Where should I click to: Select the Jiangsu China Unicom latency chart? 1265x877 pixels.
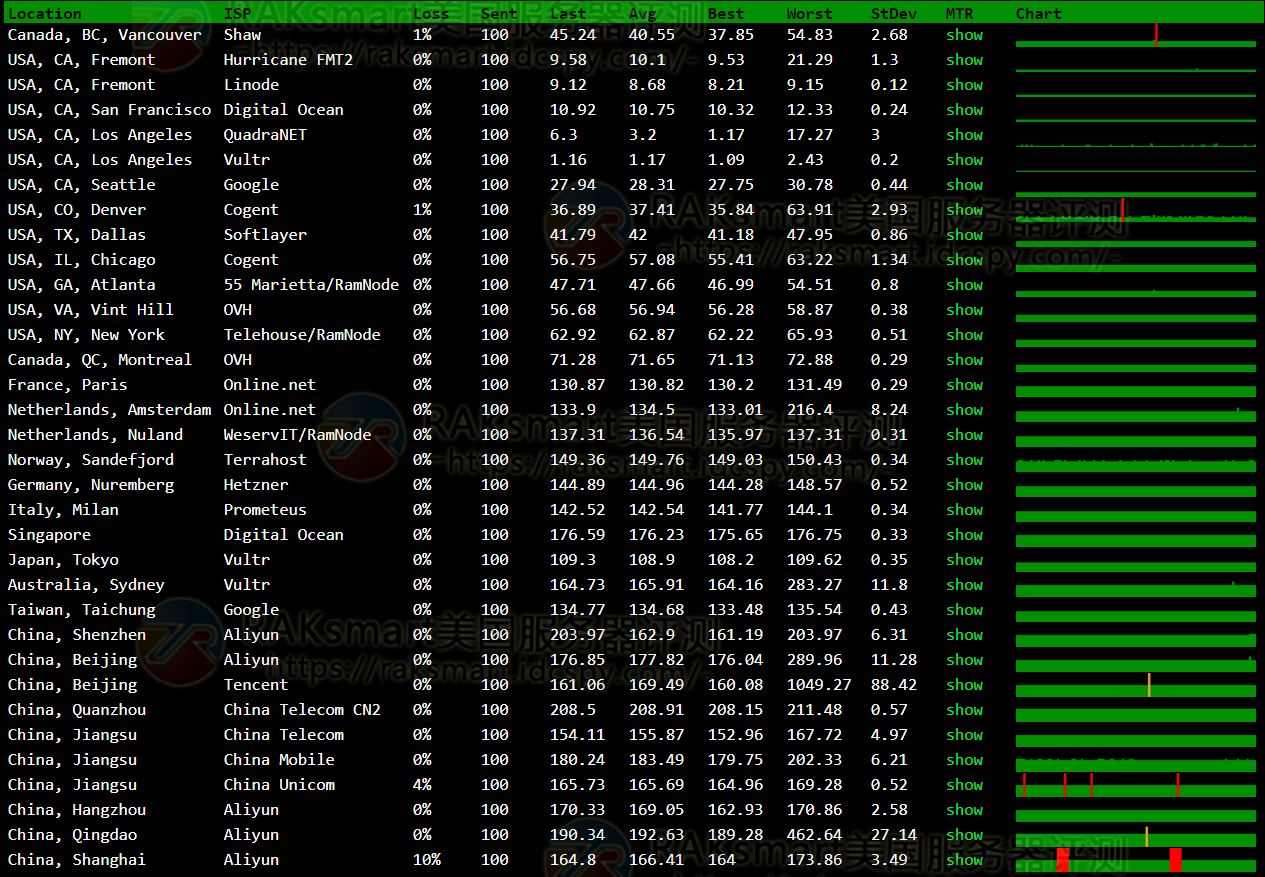click(x=1136, y=785)
